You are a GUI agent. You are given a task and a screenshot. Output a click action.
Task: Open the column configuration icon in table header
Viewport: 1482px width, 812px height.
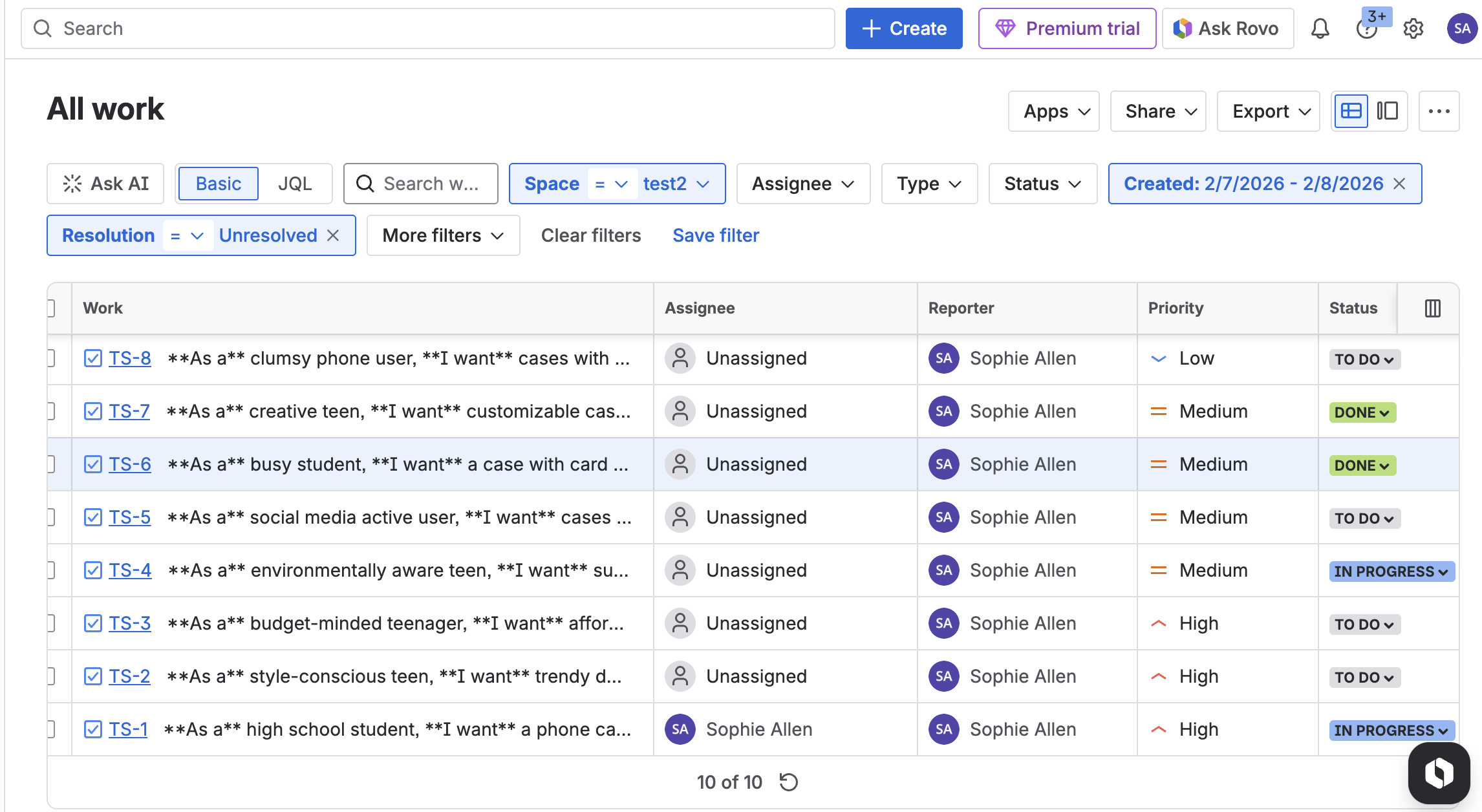point(1432,308)
